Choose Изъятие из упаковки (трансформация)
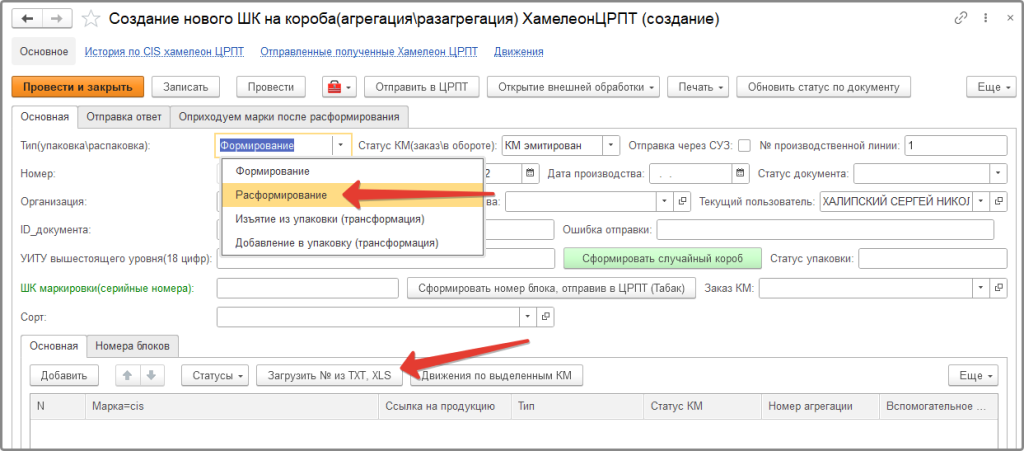Image resolution: width=1024 pixels, height=451 pixels. (x=353, y=219)
